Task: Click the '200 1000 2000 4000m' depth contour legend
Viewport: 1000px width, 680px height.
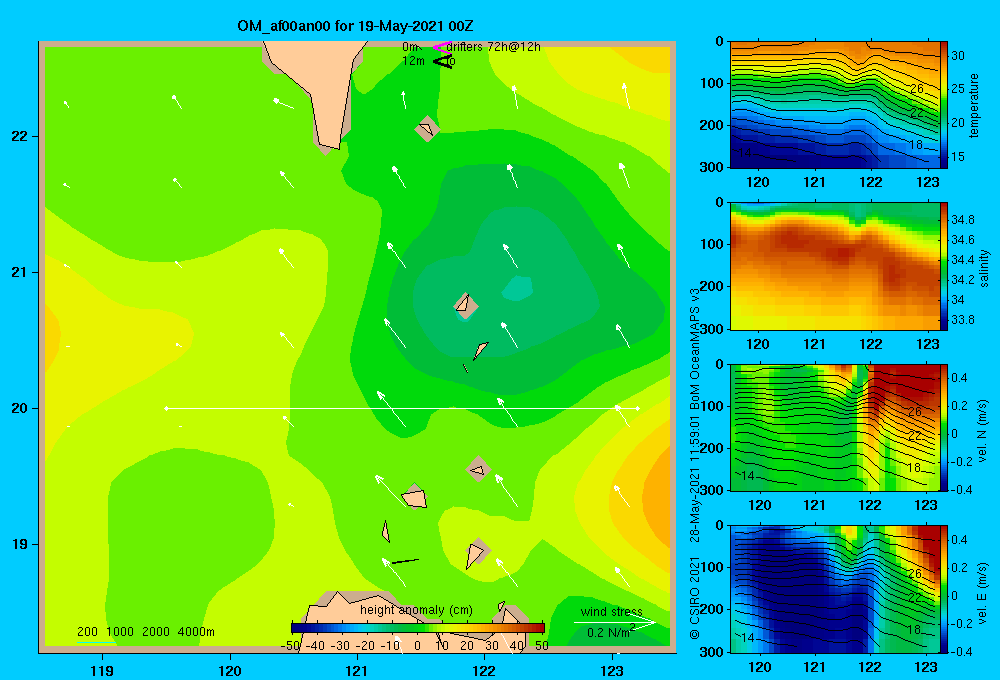Action: click(145, 632)
